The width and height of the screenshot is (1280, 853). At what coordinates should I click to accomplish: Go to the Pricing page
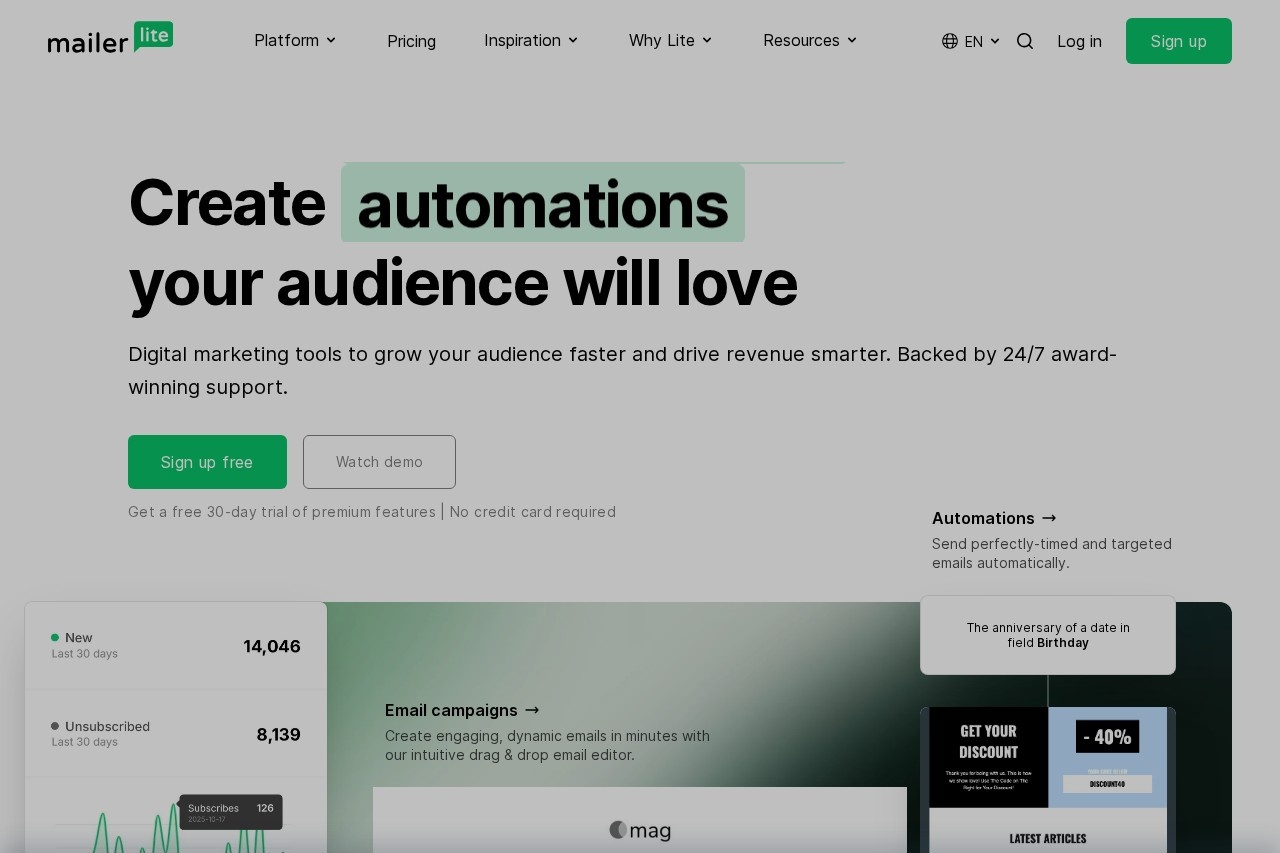pyautogui.click(x=411, y=41)
